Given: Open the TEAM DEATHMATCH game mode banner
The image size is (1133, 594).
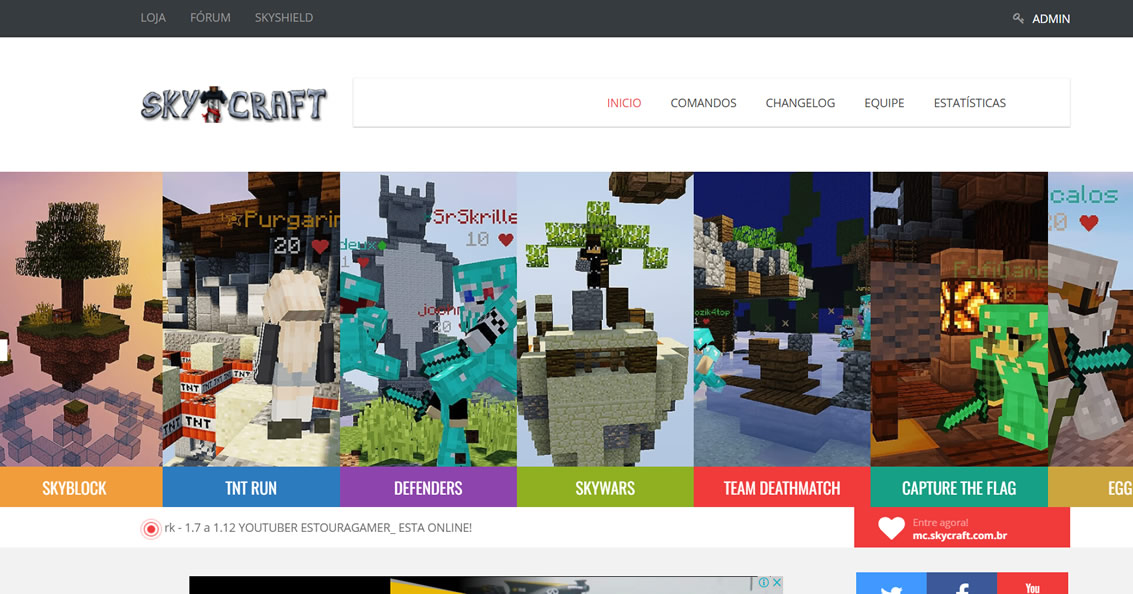Looking at the screenshot, I should (x=781, y=487).
